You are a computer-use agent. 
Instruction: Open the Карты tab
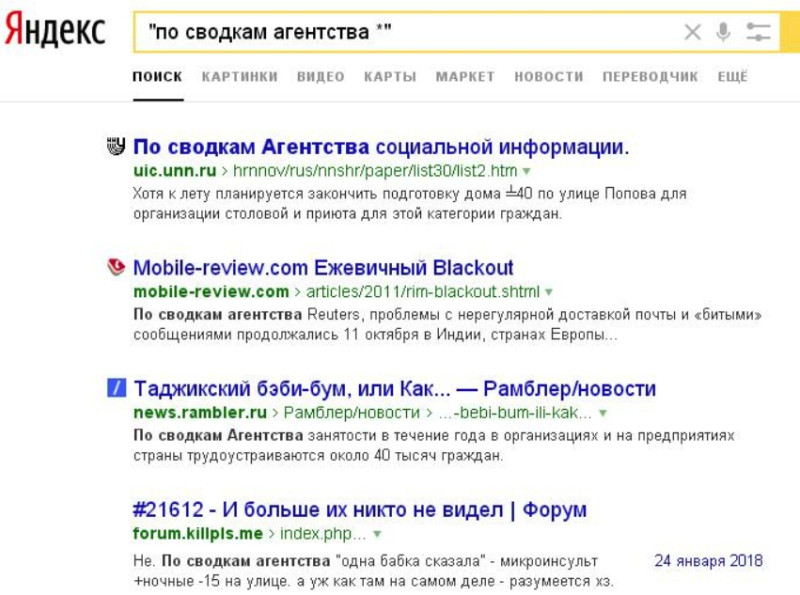390,77
